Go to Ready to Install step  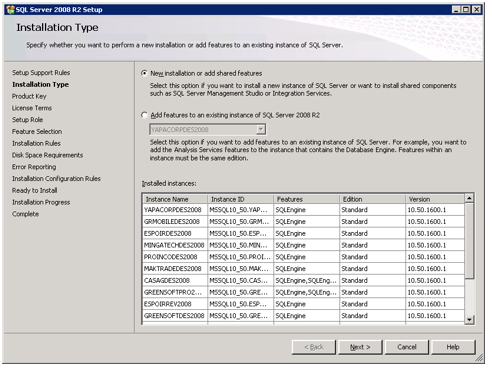(35, 190)
